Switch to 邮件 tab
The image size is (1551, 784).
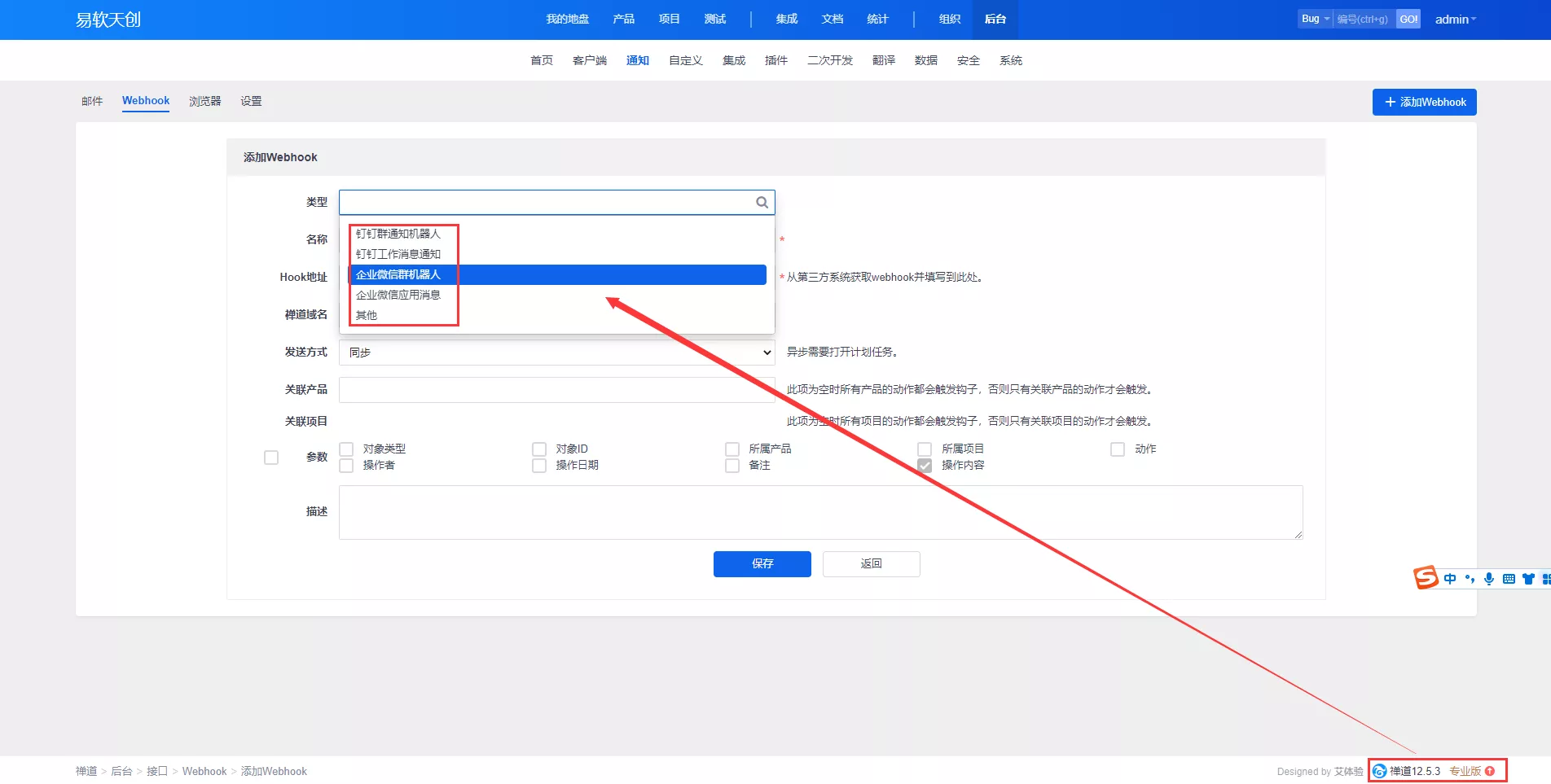[92, 101]
